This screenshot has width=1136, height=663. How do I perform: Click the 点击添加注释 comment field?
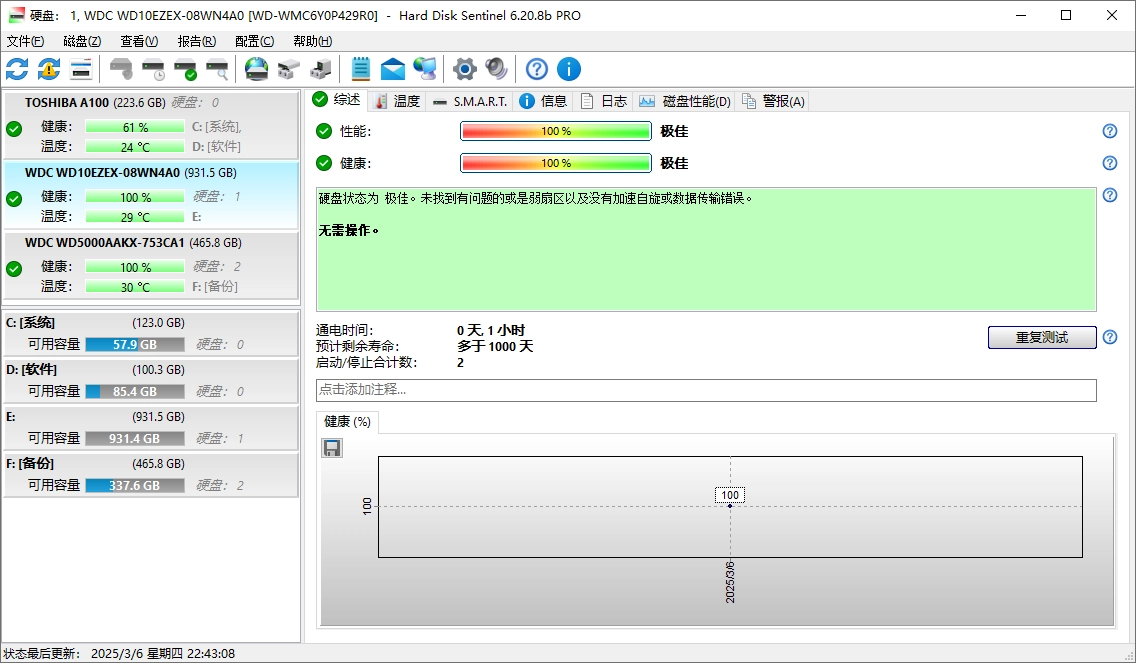pos(706,390)
